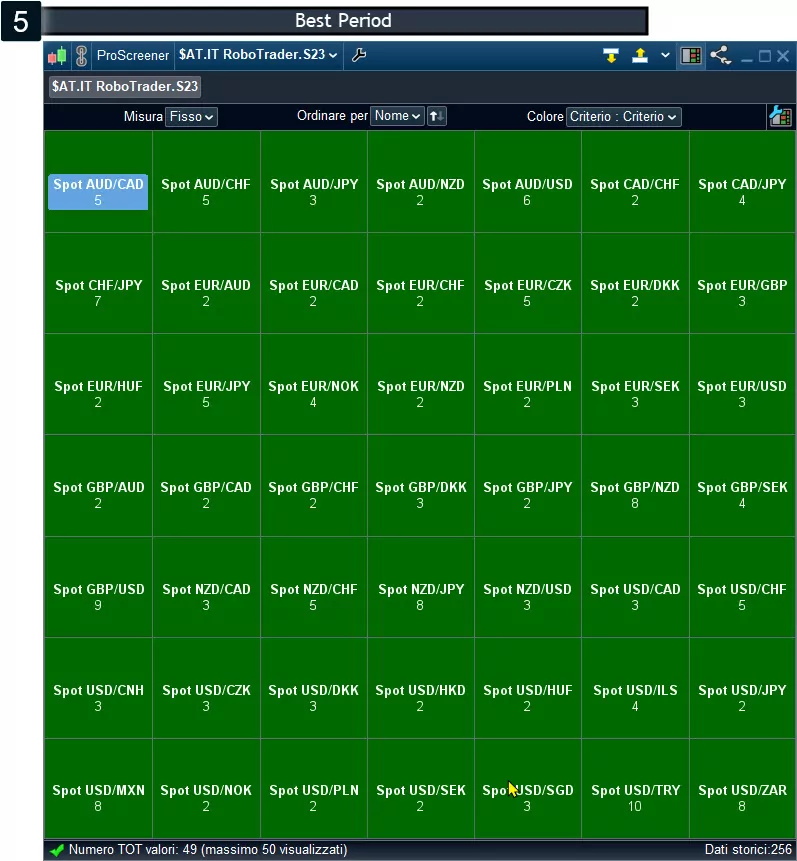The image size is (797, 861).
Task: Click the share icon
Action: pyautogui.click(x=720, y=55)
